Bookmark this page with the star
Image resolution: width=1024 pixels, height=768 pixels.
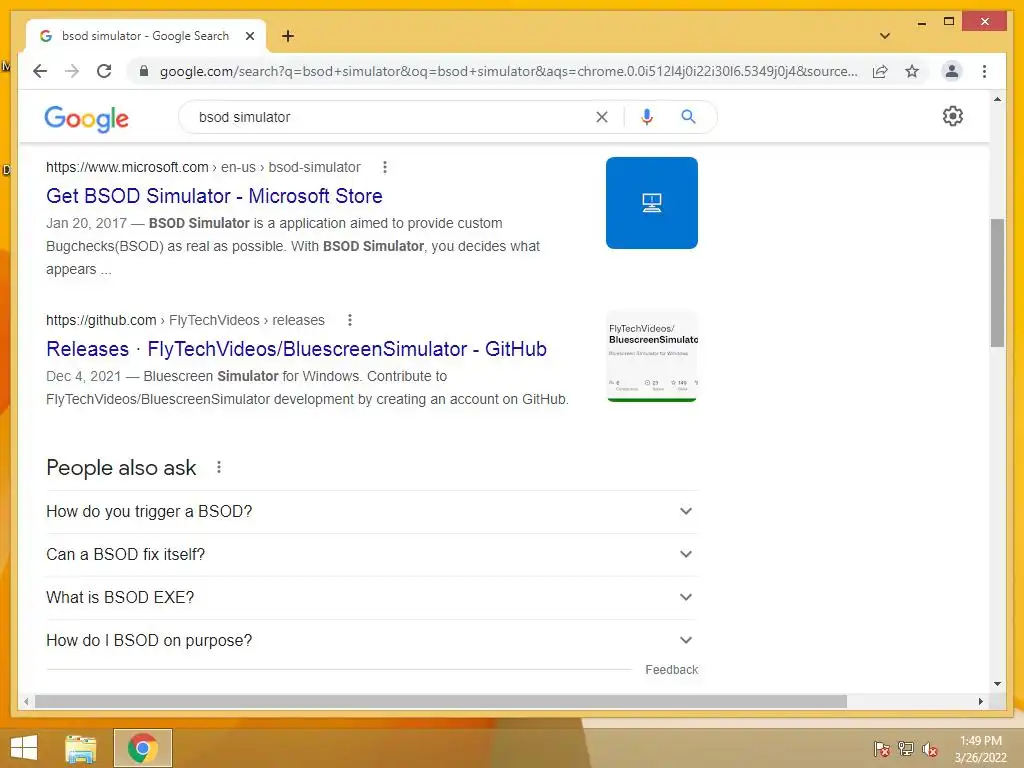click(x=912, y=71)
